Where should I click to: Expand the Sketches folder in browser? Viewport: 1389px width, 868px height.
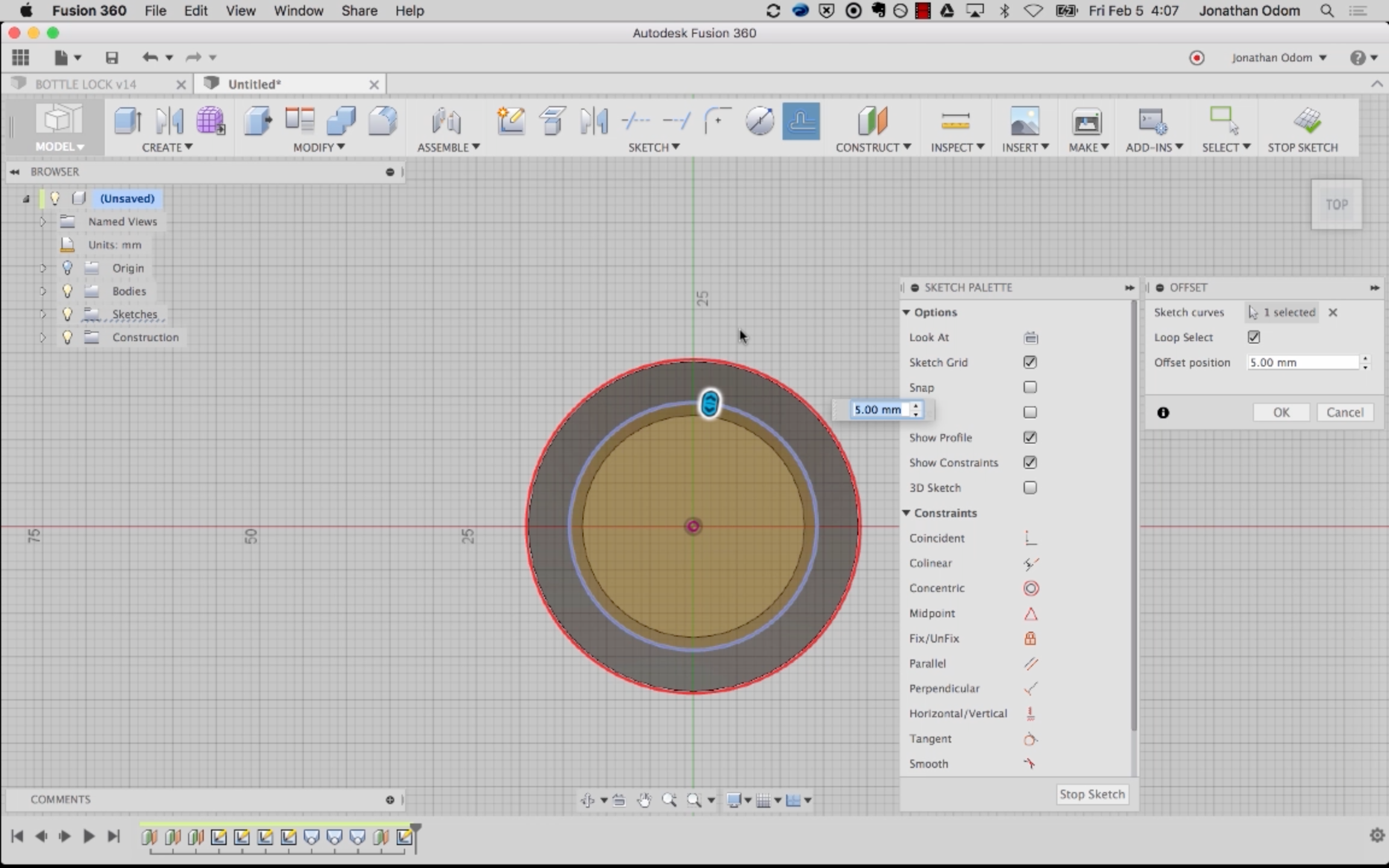43,314
